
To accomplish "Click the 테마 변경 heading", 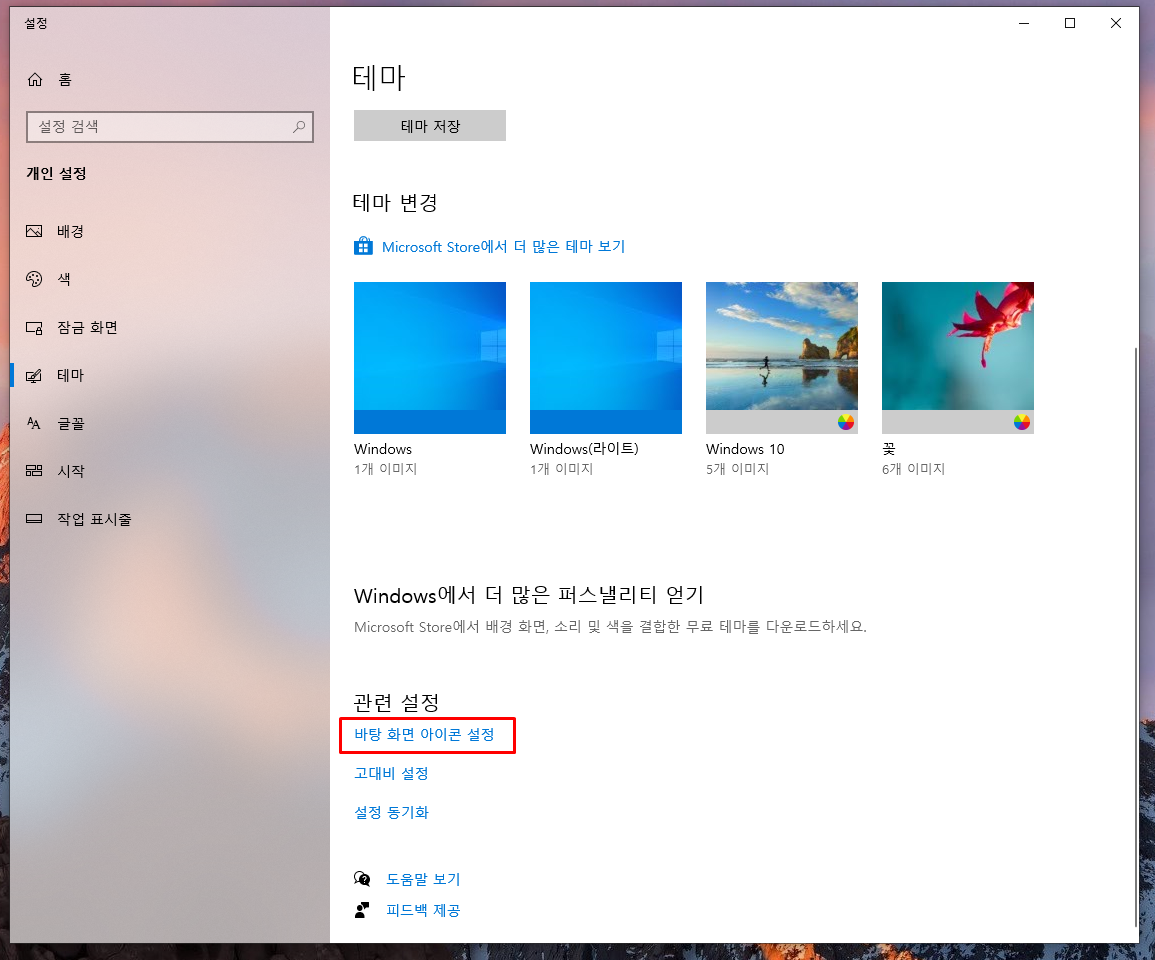I will [396, 203].
